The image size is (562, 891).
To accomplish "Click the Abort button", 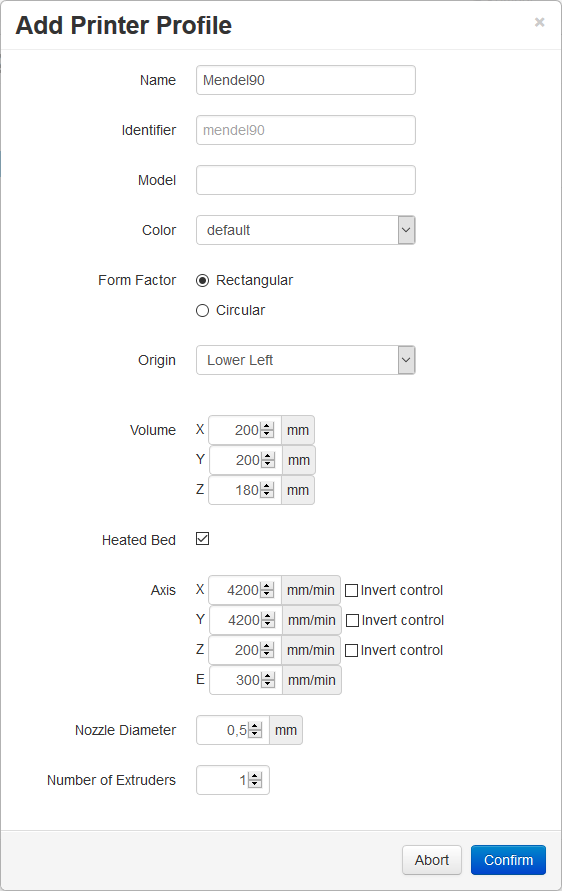I will coord(431,860).
